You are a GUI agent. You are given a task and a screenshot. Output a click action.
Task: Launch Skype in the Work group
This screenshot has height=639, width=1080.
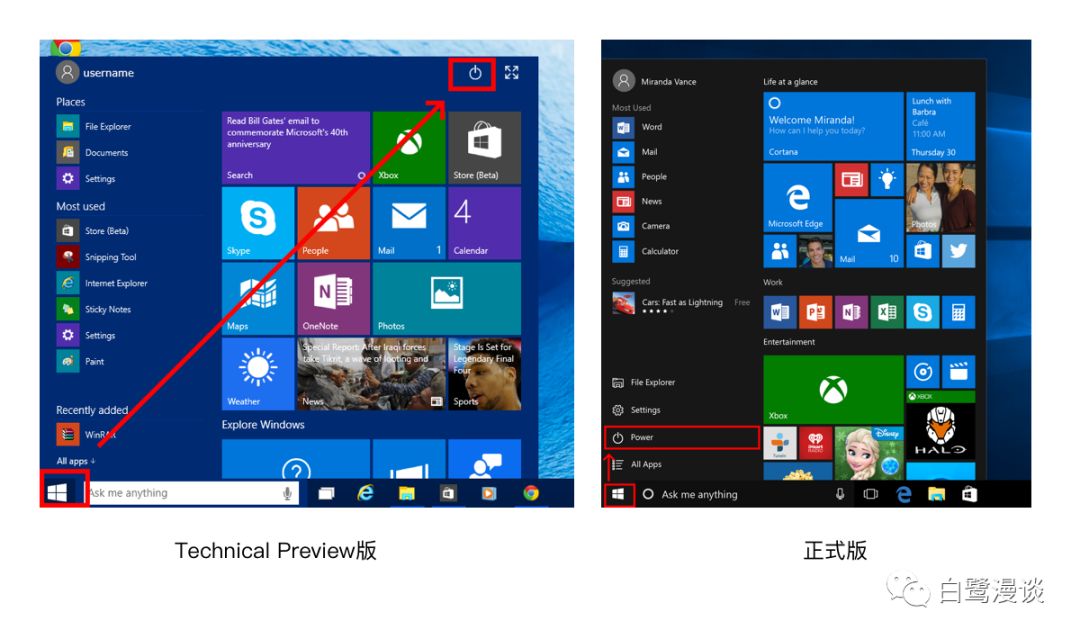click(x=922, y=313)
